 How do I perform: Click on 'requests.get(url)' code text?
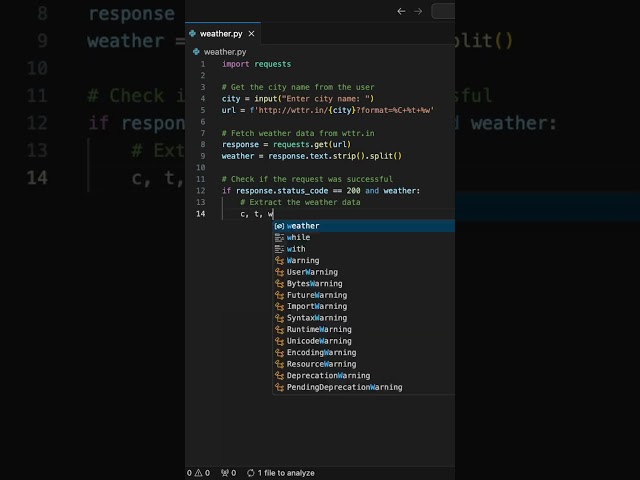pyautogui.click(x=312, y=144)
